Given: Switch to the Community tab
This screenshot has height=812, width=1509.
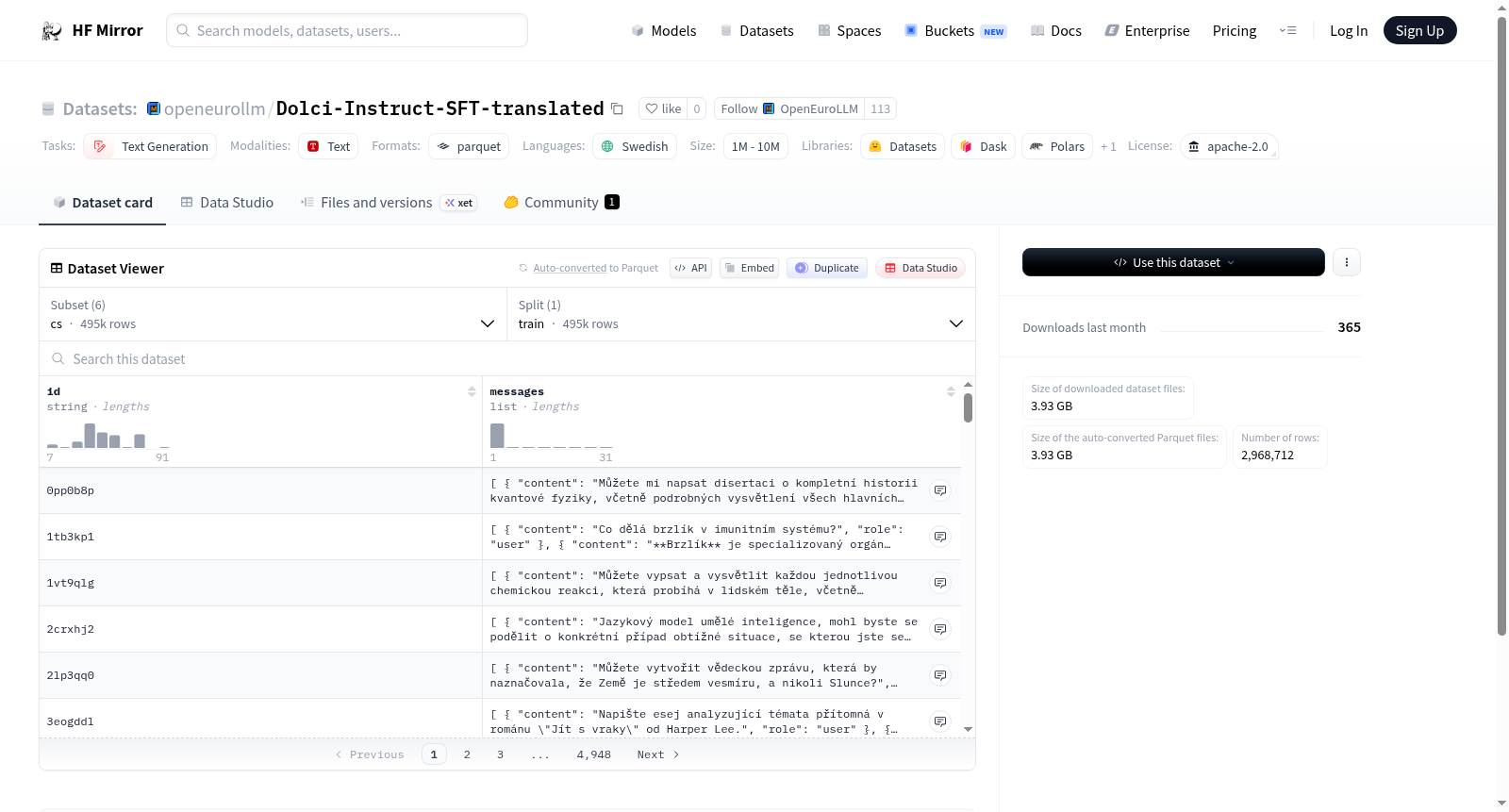Looking at the screenshot, I should click(562, 203).
